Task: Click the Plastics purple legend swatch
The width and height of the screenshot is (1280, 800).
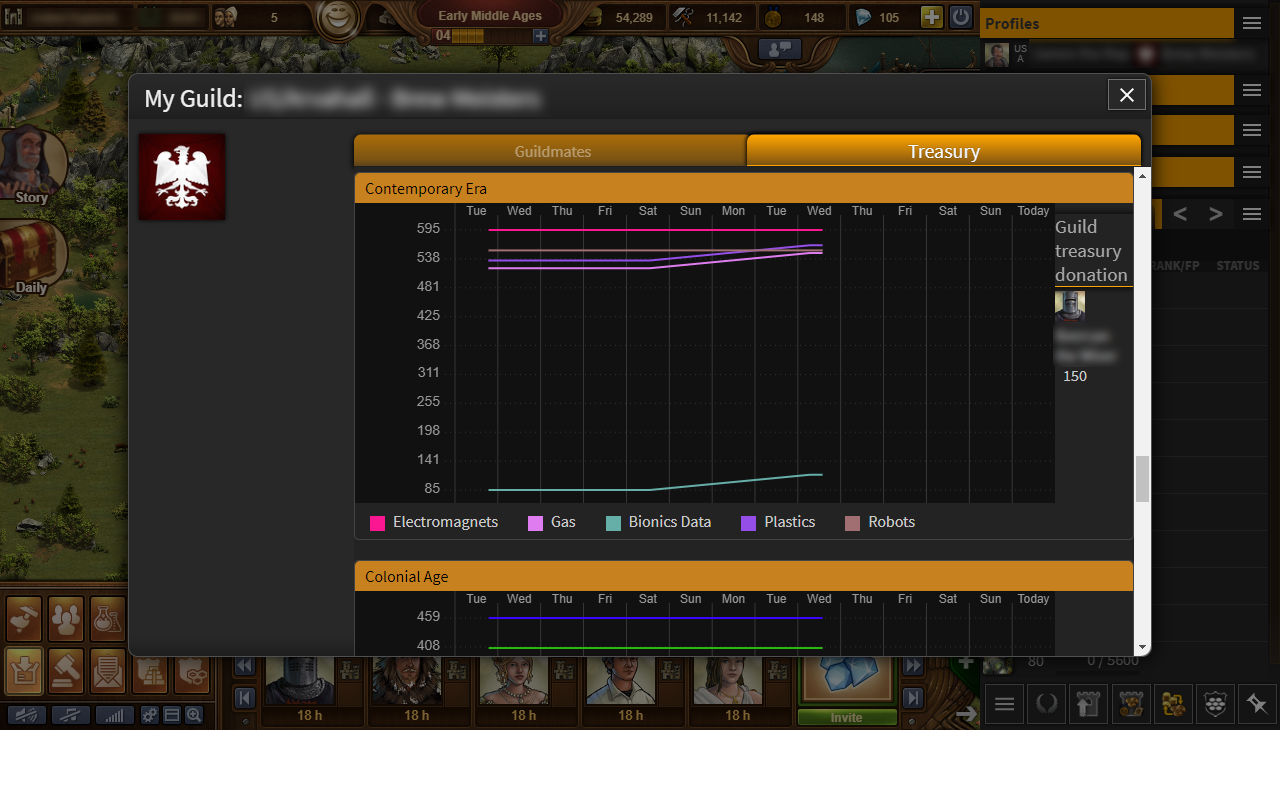Action: 749,523
